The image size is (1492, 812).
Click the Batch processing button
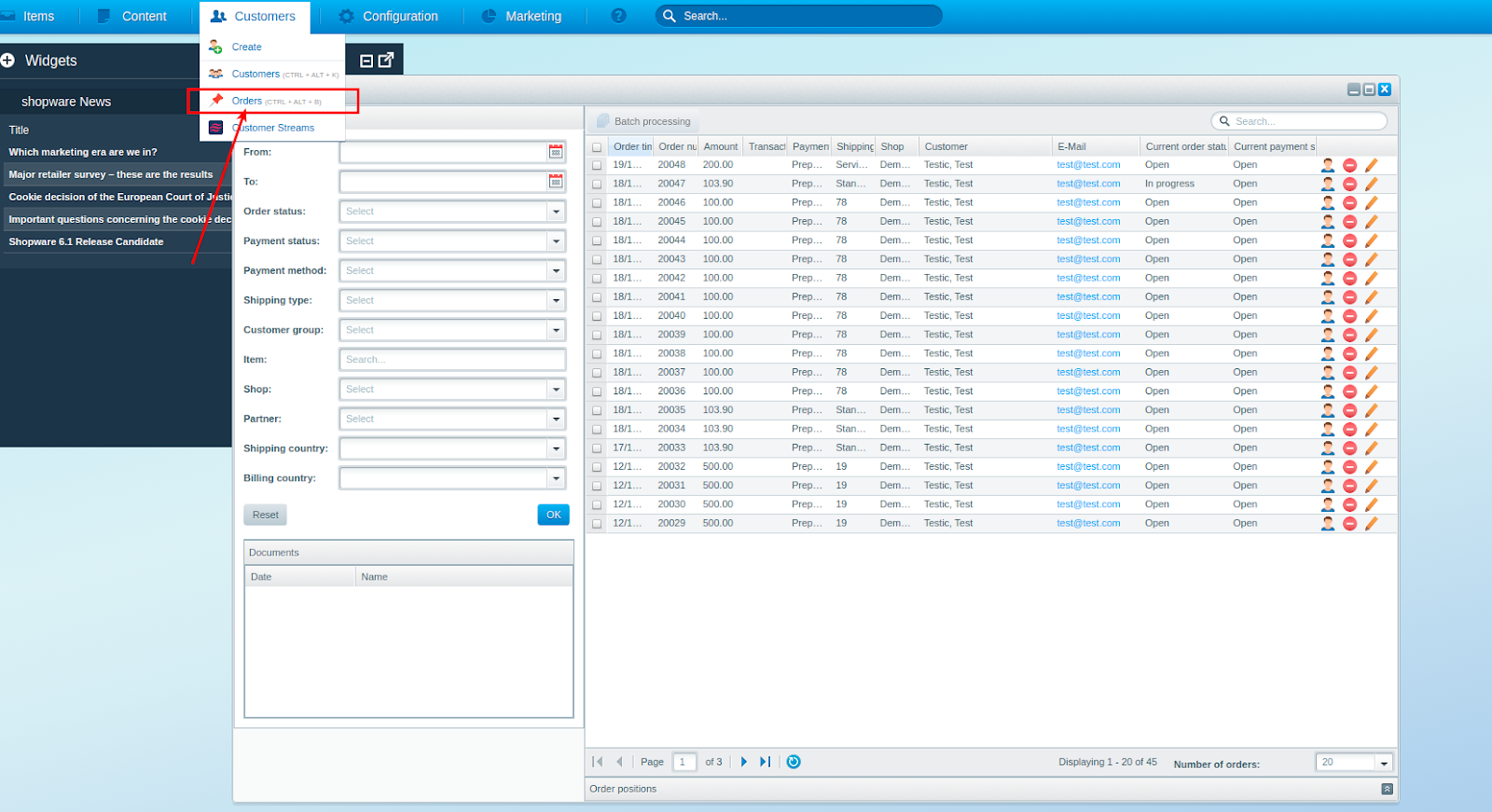click(x=644, y=121)
